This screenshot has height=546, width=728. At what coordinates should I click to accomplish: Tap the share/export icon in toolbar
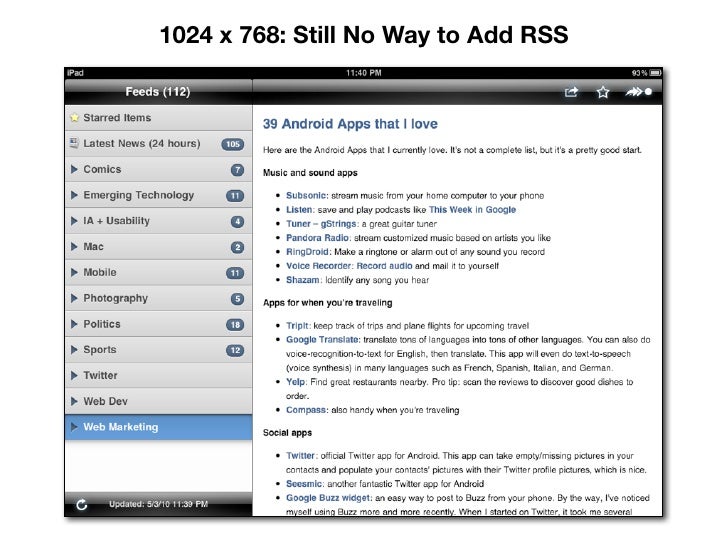point(571,92)
